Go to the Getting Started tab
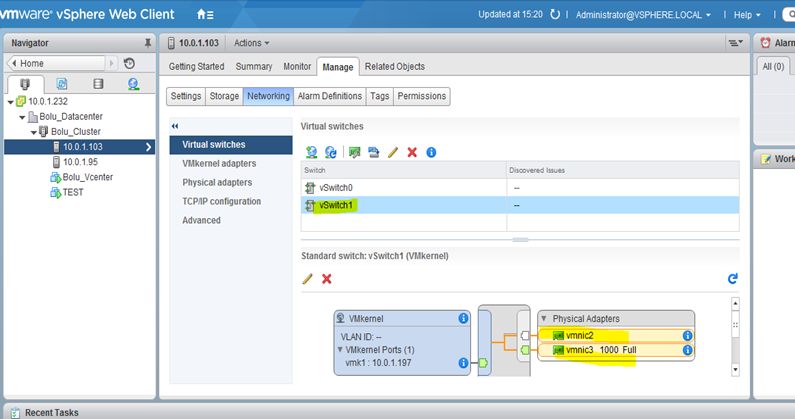Image resolution: width=795 pixels, height=419 pixels. click(x=196, y=66)
